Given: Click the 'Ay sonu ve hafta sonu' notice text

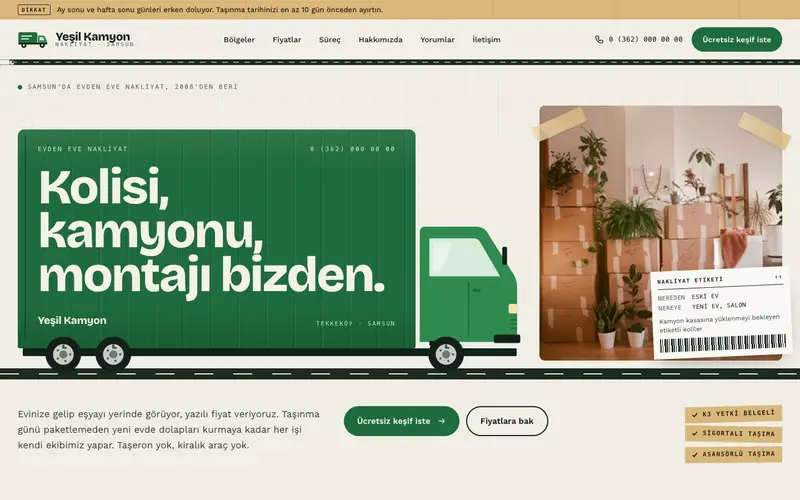Looking at the screenshot, I should pos(219,10).
